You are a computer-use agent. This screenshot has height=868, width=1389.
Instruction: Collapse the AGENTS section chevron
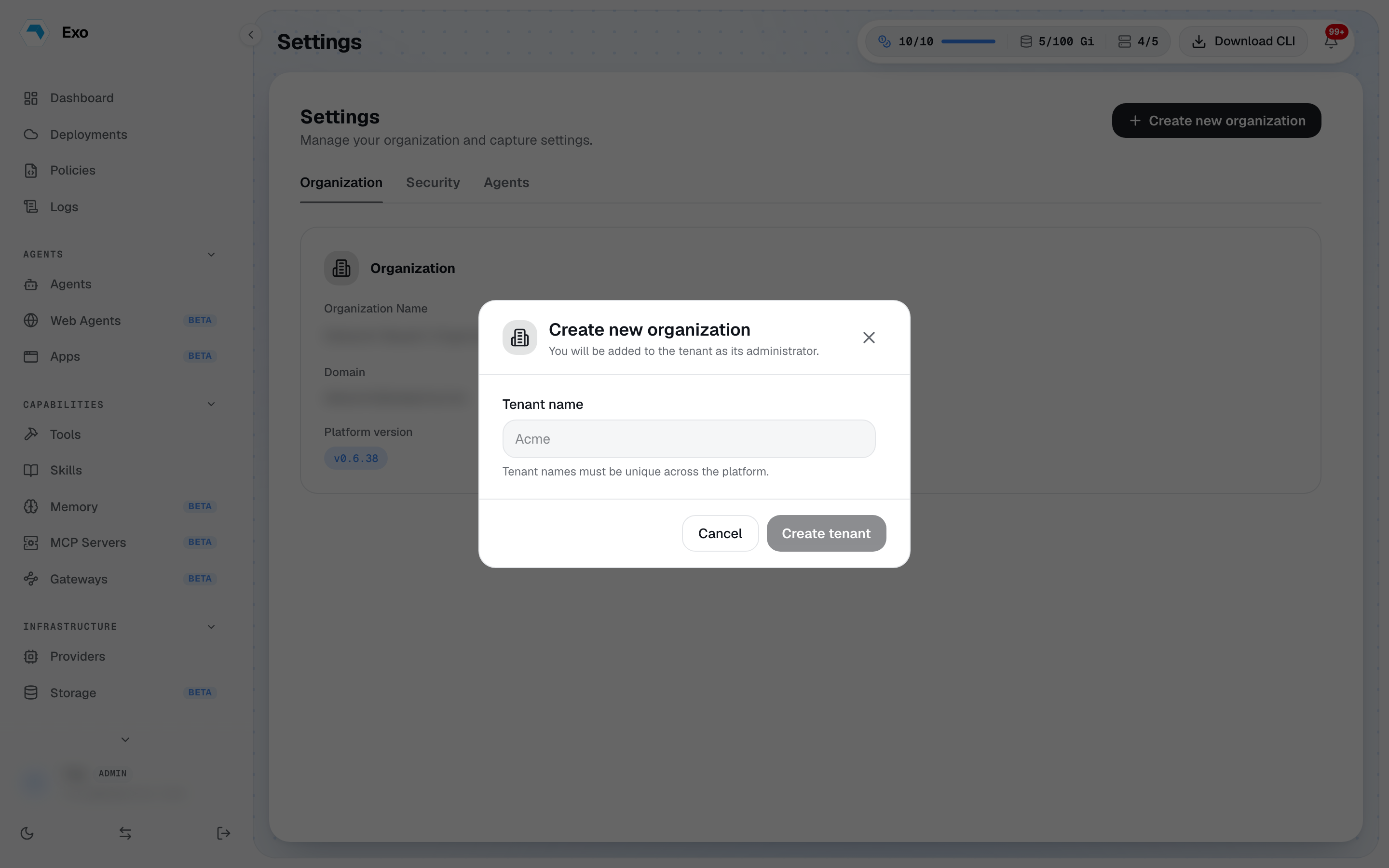(x=211, y=254)
